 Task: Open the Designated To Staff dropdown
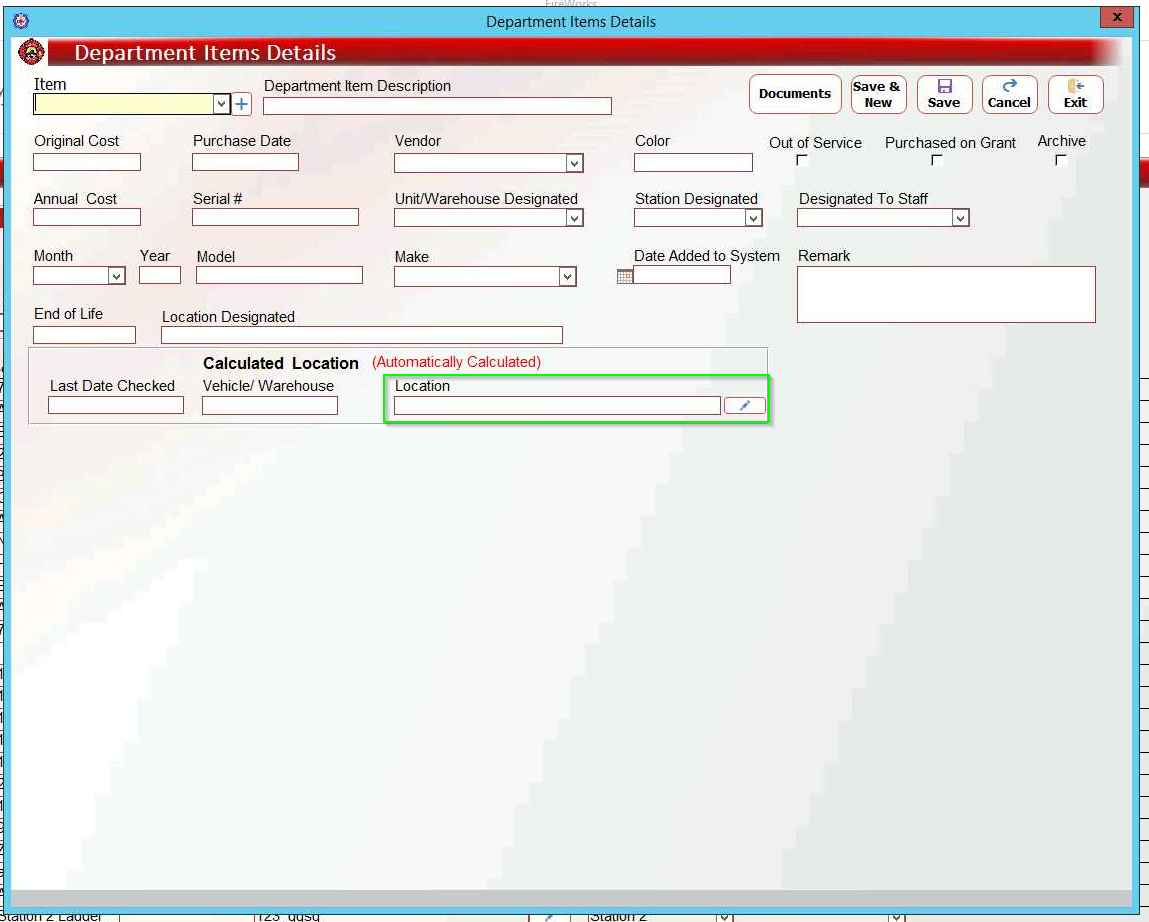960,218
